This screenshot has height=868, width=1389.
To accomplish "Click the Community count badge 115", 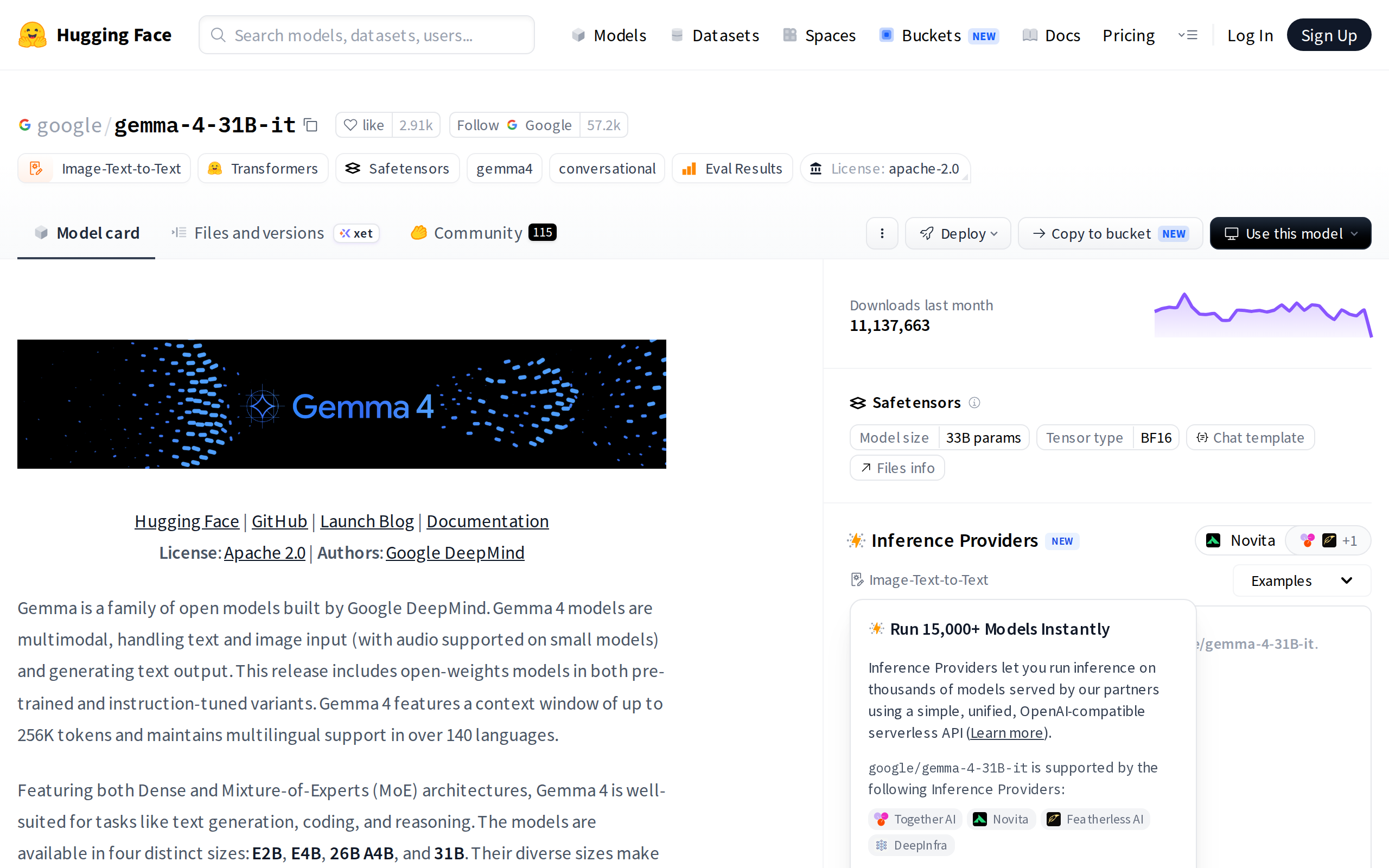I will 543,233.
